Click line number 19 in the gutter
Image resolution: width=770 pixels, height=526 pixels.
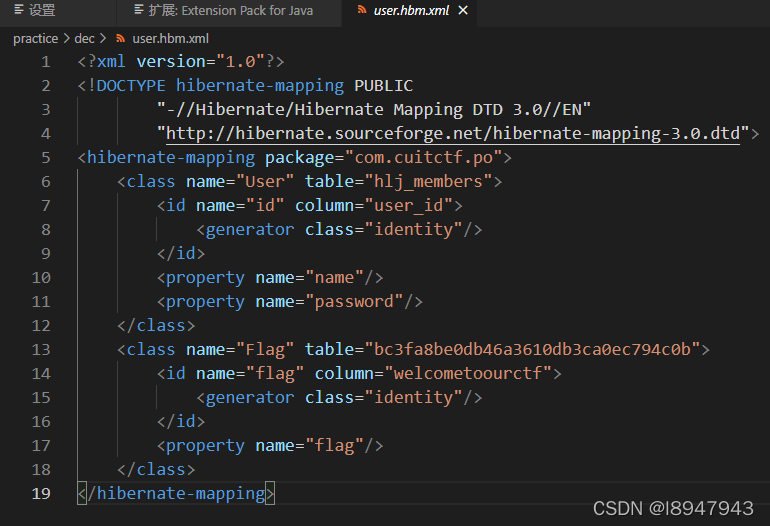coord(41,493)
